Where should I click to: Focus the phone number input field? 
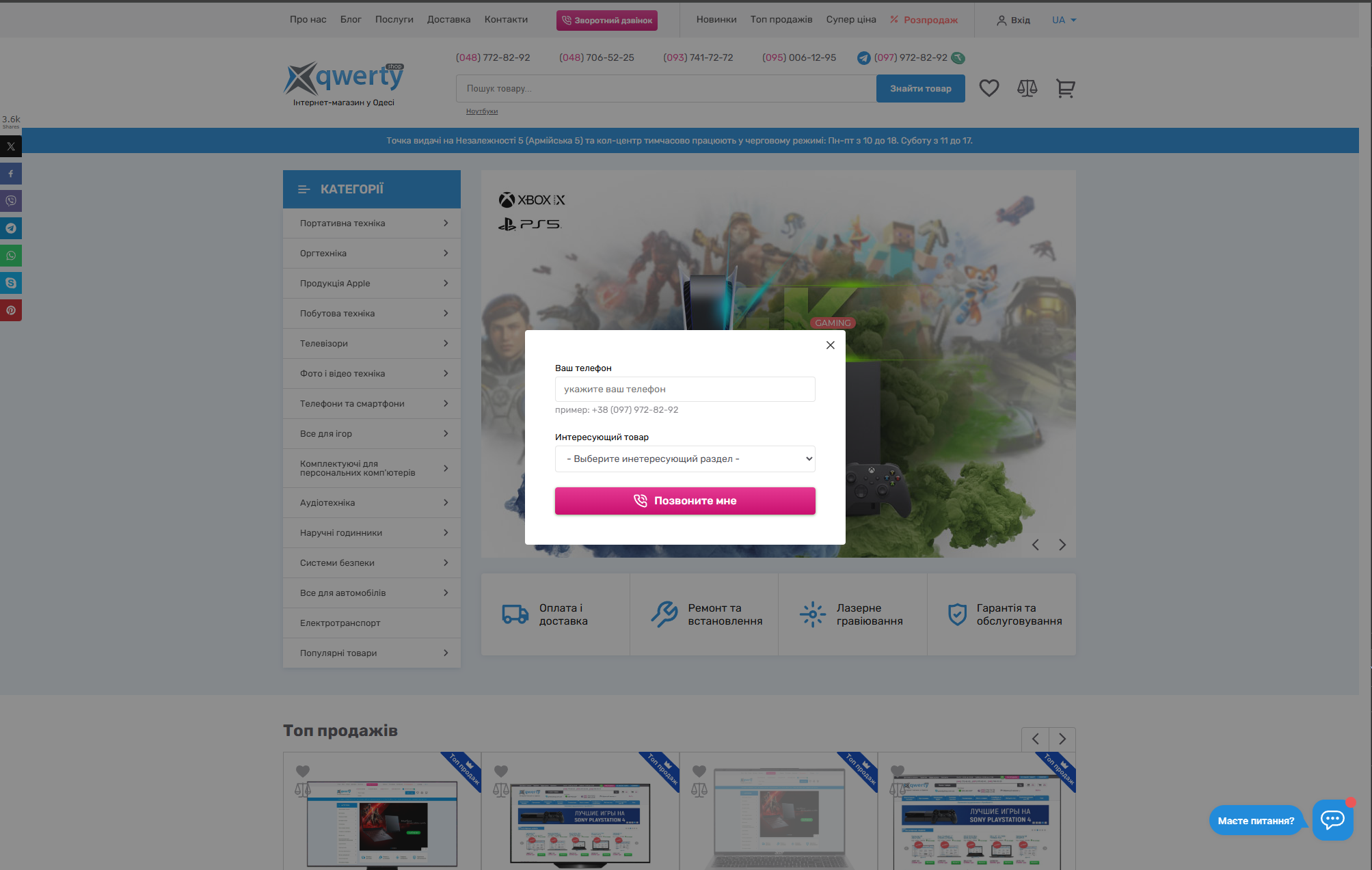[684, 389]
